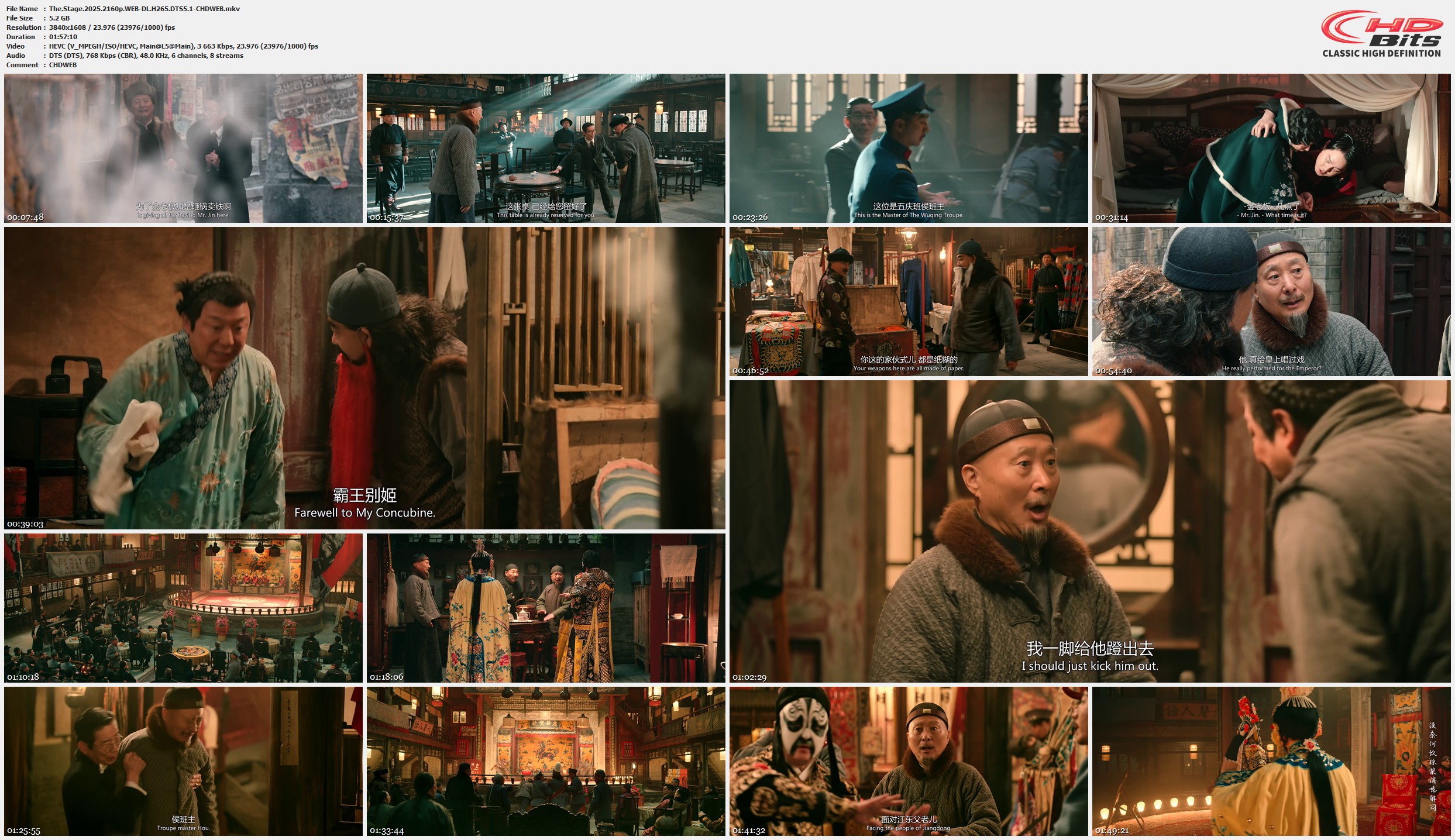Screen dimensions: 1455x840
Task: Open the thumbnail at 01:33:44
Action: point(546,761)
